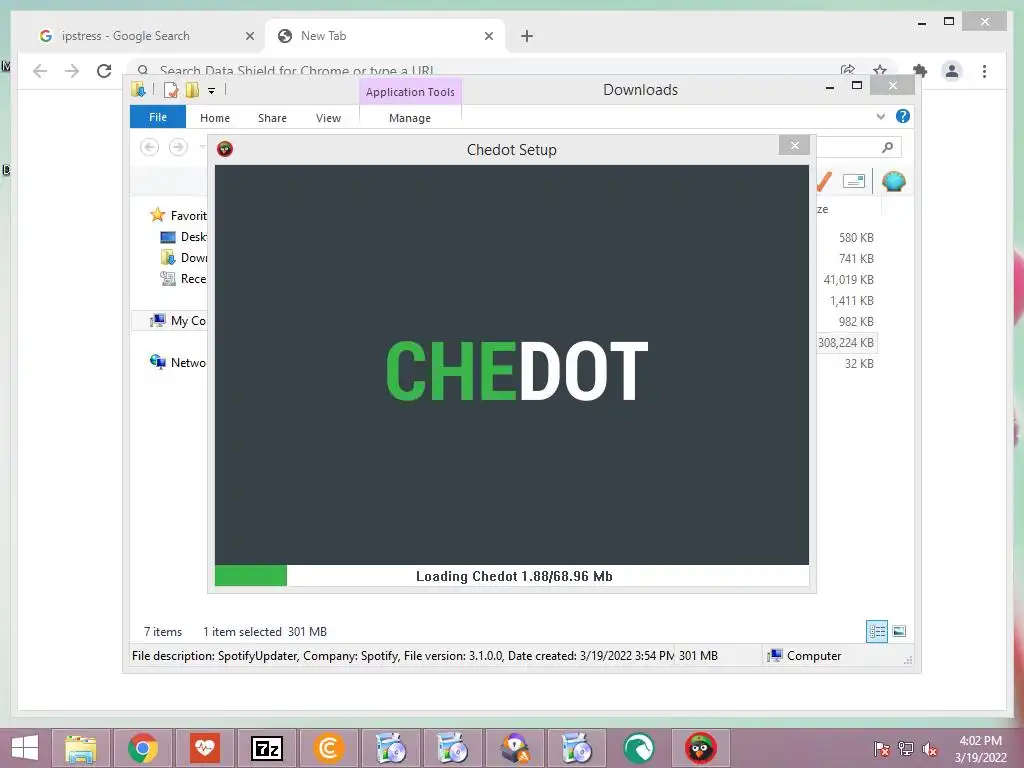The height and width of the screenshot is (768, 1024).
Task: Click the selected 308,224 KB file size cell
Action: (x=846, y=342)
